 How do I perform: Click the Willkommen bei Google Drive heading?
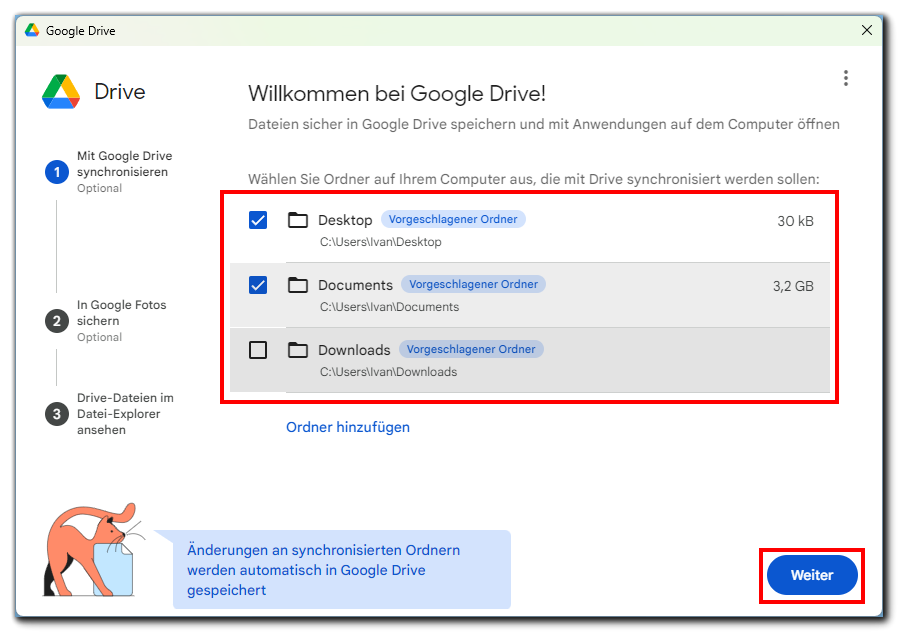(x=397, y=93)
